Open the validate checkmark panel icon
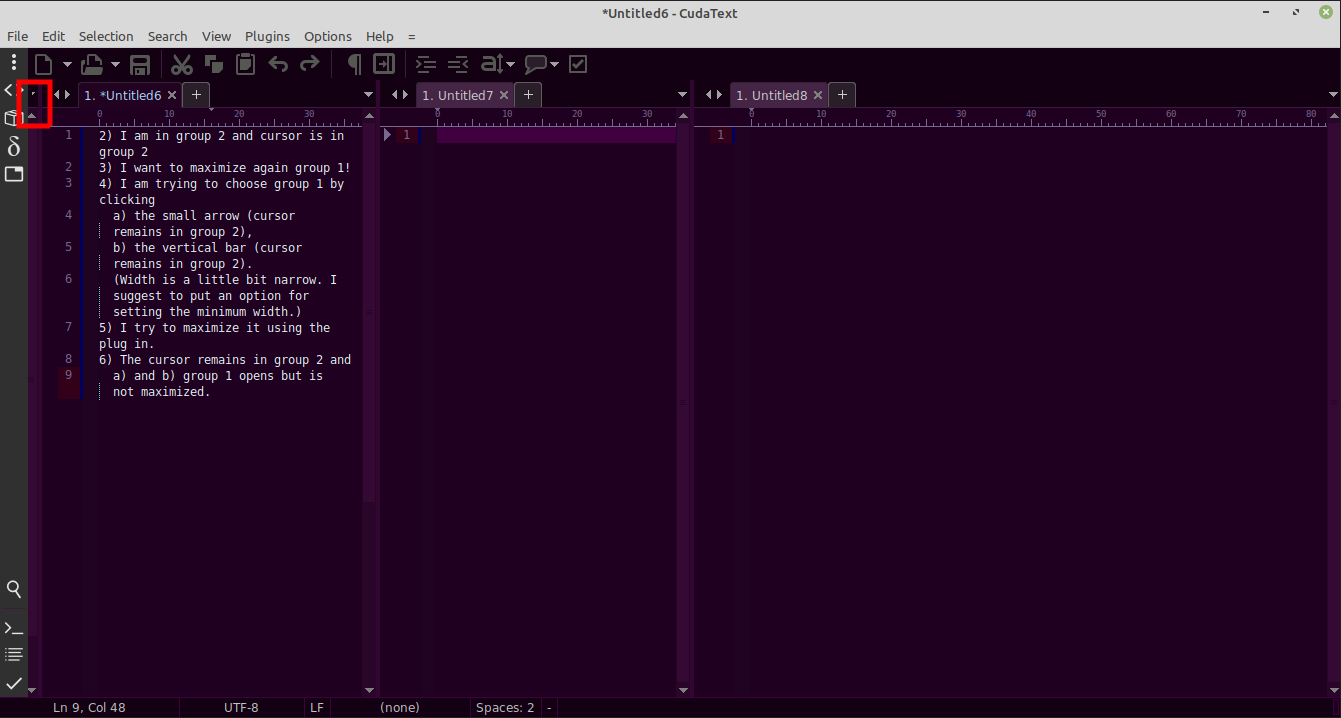Viewport: 1341px width, 718px height. pyautogui.click(x=14, y=683)
